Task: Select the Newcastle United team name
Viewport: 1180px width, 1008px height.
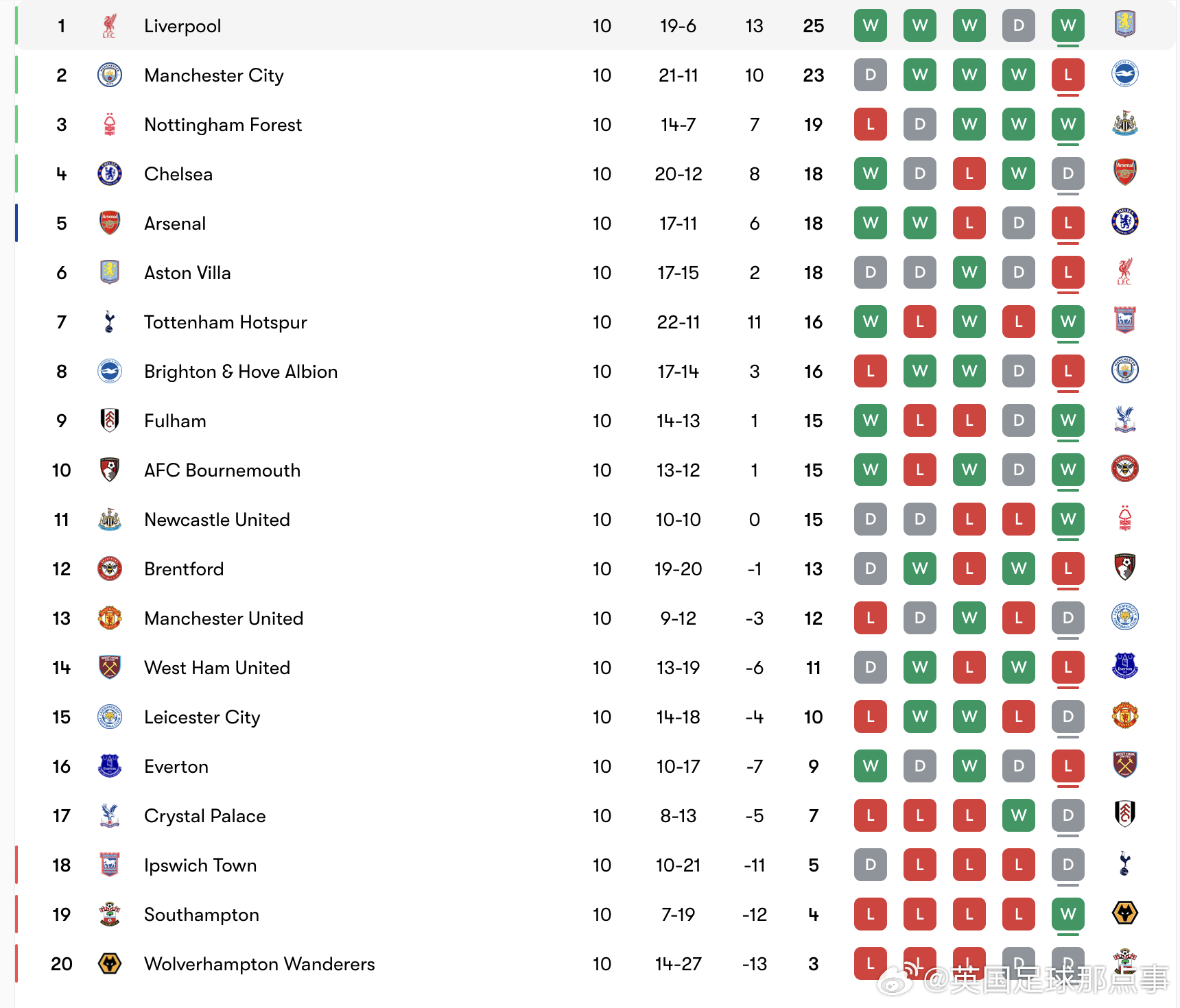Action: pyautogui.click(x=217, y=520)
